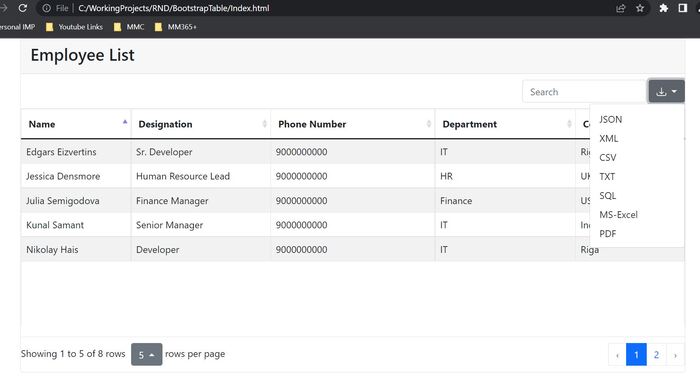The width and height of the screenshot is (700, 376).
Task: Reload the page with browser refresh icon
Action: coord(23,8)
